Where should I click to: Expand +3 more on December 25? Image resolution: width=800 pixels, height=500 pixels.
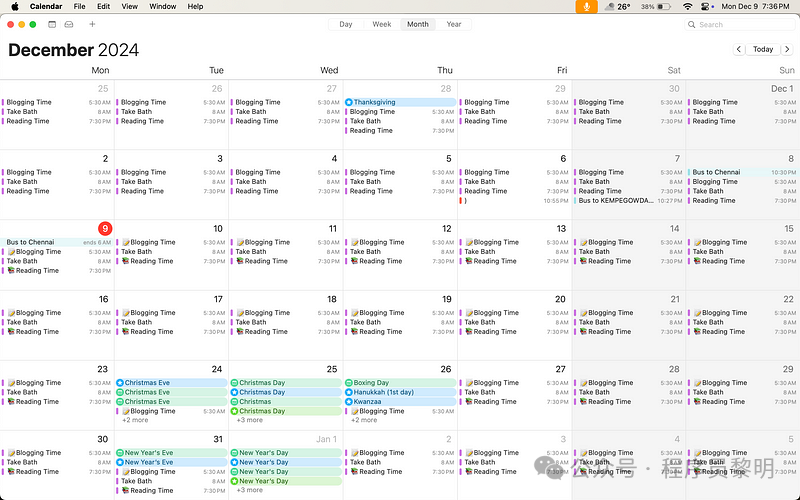(x=250, y=420)
